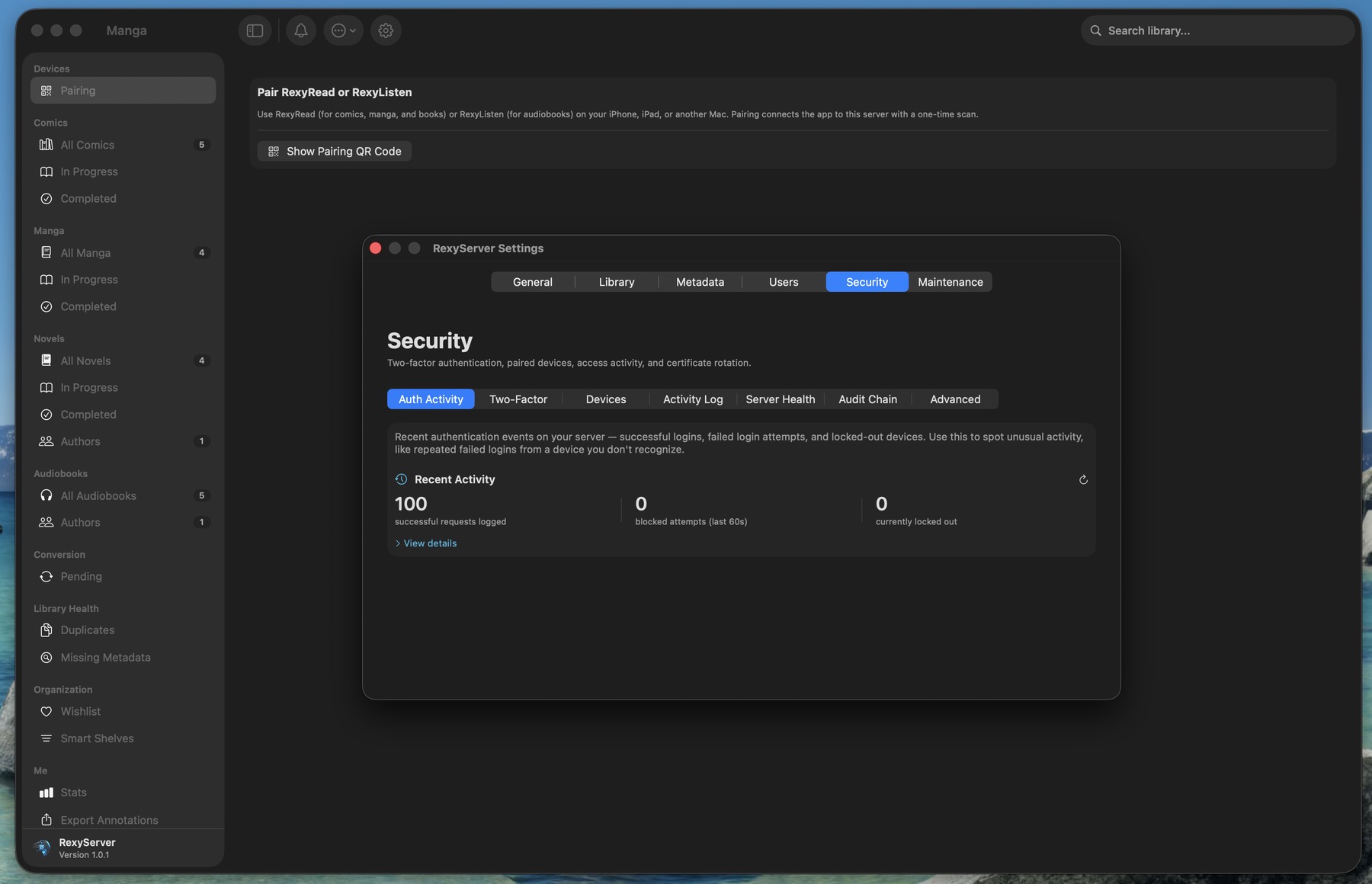Open settings gear in toolbar
This screenshot has height=884, width=1372.
pos(386,30)
